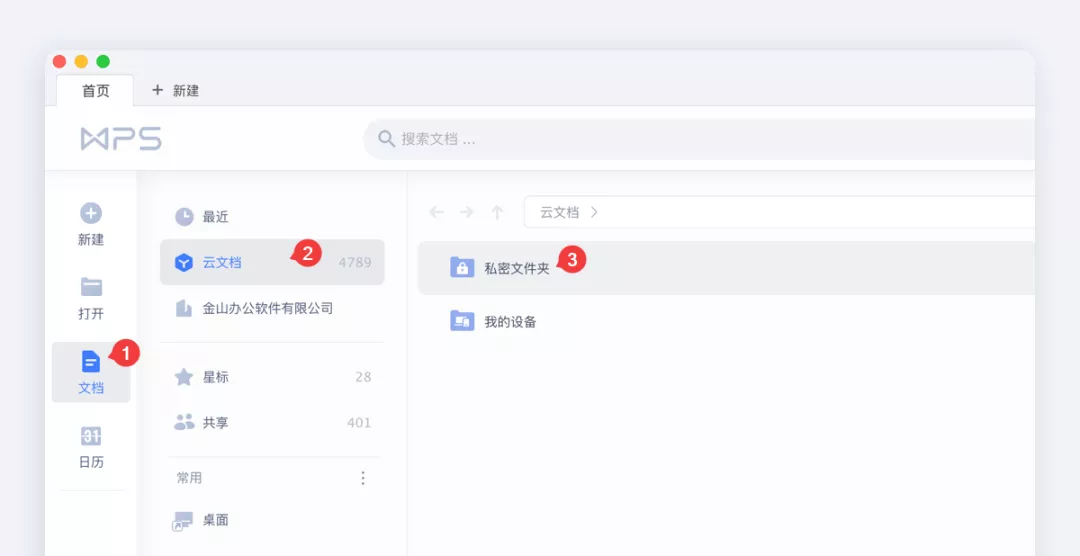Expand the chevron after 云文档 in the path bar
The height and width of the screenshot is (556, 1080).
tap(594, 212)
